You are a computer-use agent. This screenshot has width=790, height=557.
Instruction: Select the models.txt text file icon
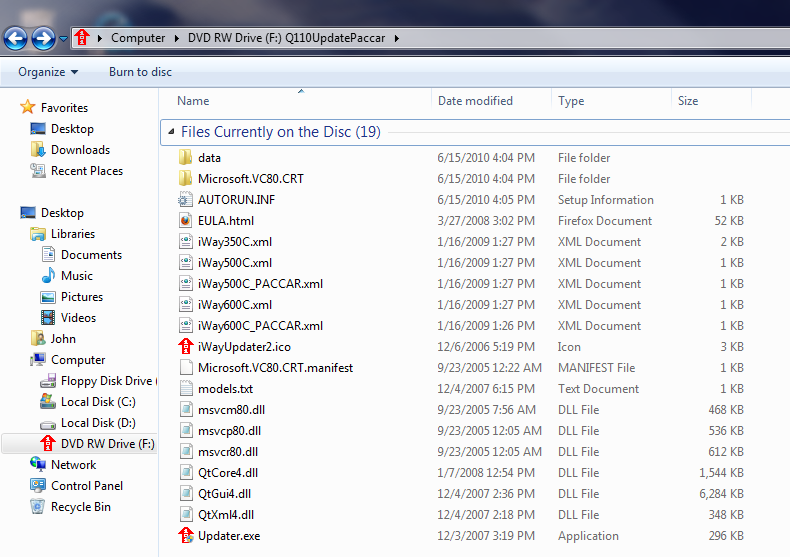pos(186,389)
